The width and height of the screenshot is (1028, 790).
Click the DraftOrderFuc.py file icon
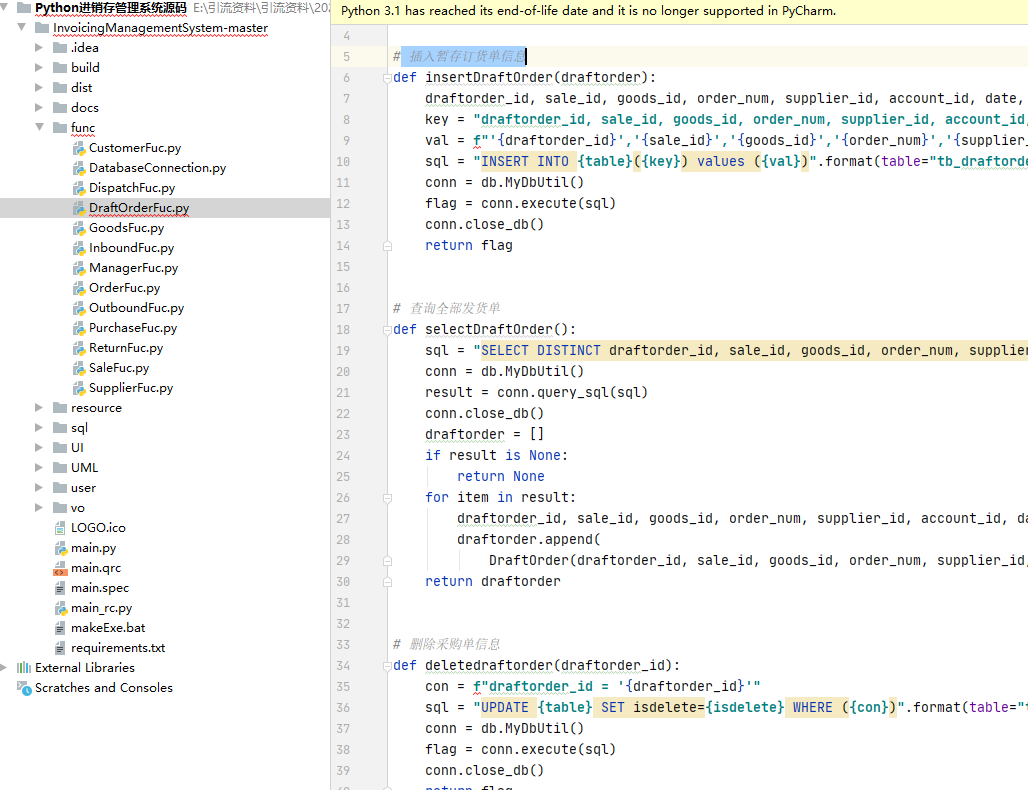tap(79, 208)
